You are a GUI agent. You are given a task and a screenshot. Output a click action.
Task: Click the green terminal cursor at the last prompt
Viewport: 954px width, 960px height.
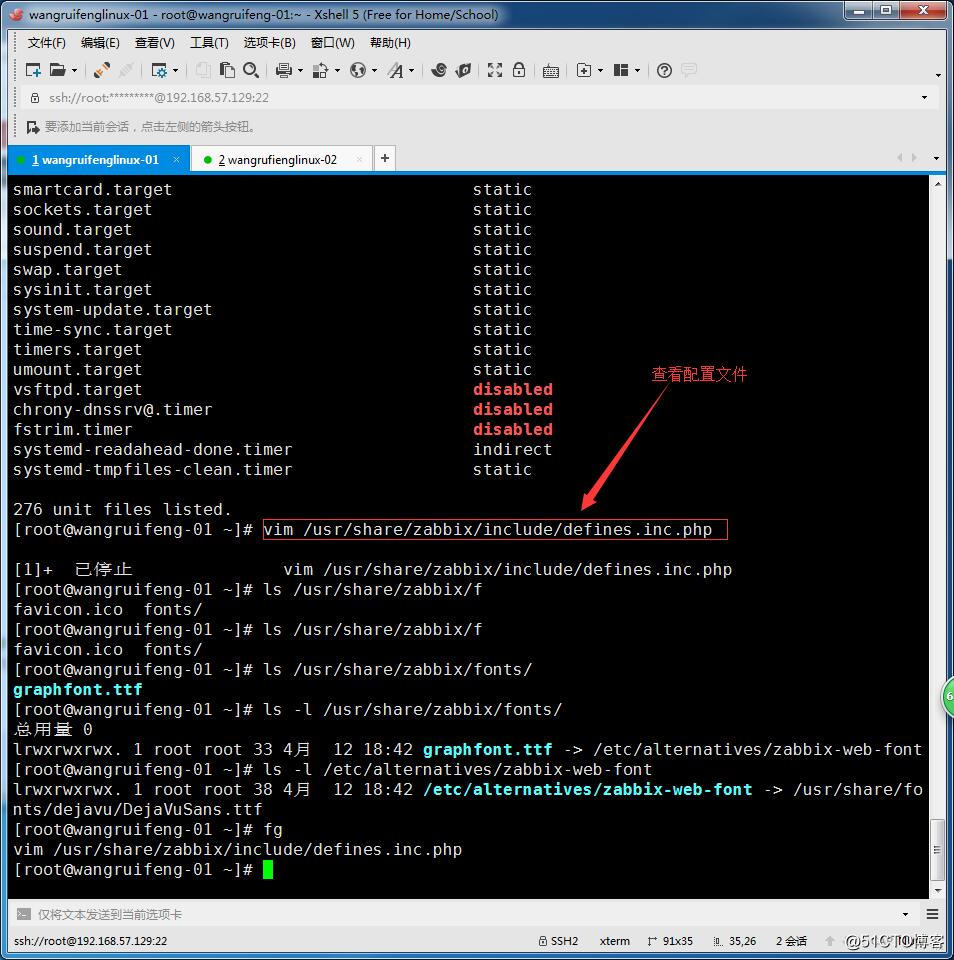pyautogui.click(x=268, y=870)
